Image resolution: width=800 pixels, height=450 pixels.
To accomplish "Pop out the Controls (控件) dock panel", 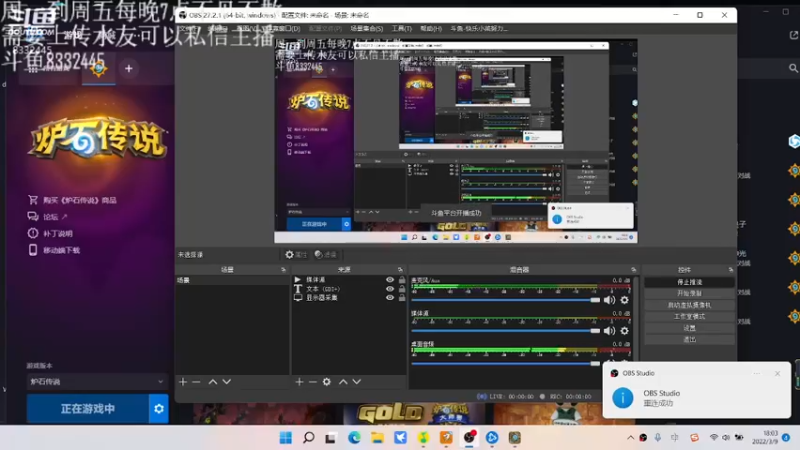I will click(x=731, y=269).
